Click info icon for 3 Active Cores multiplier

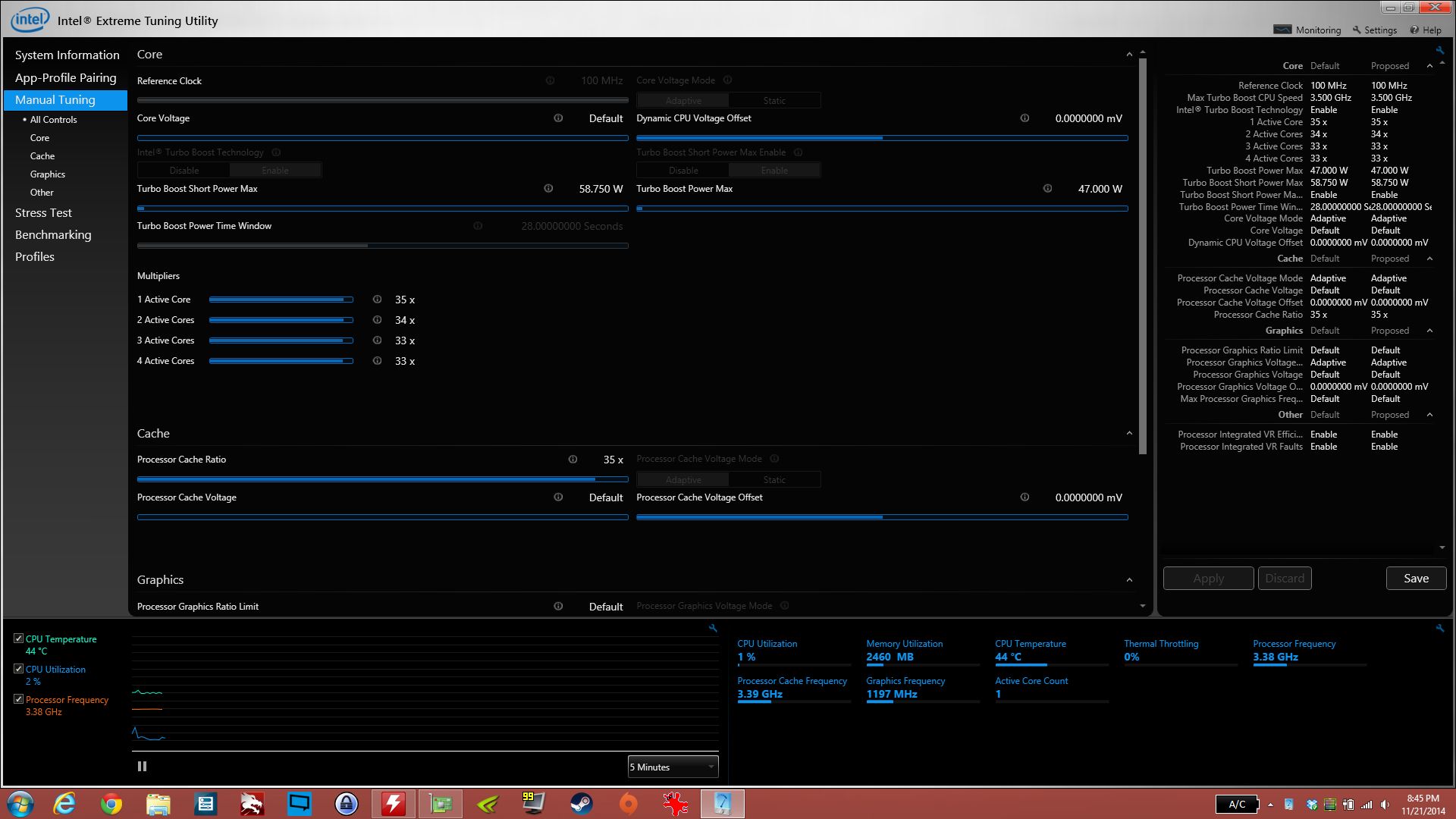click(377, 340)
